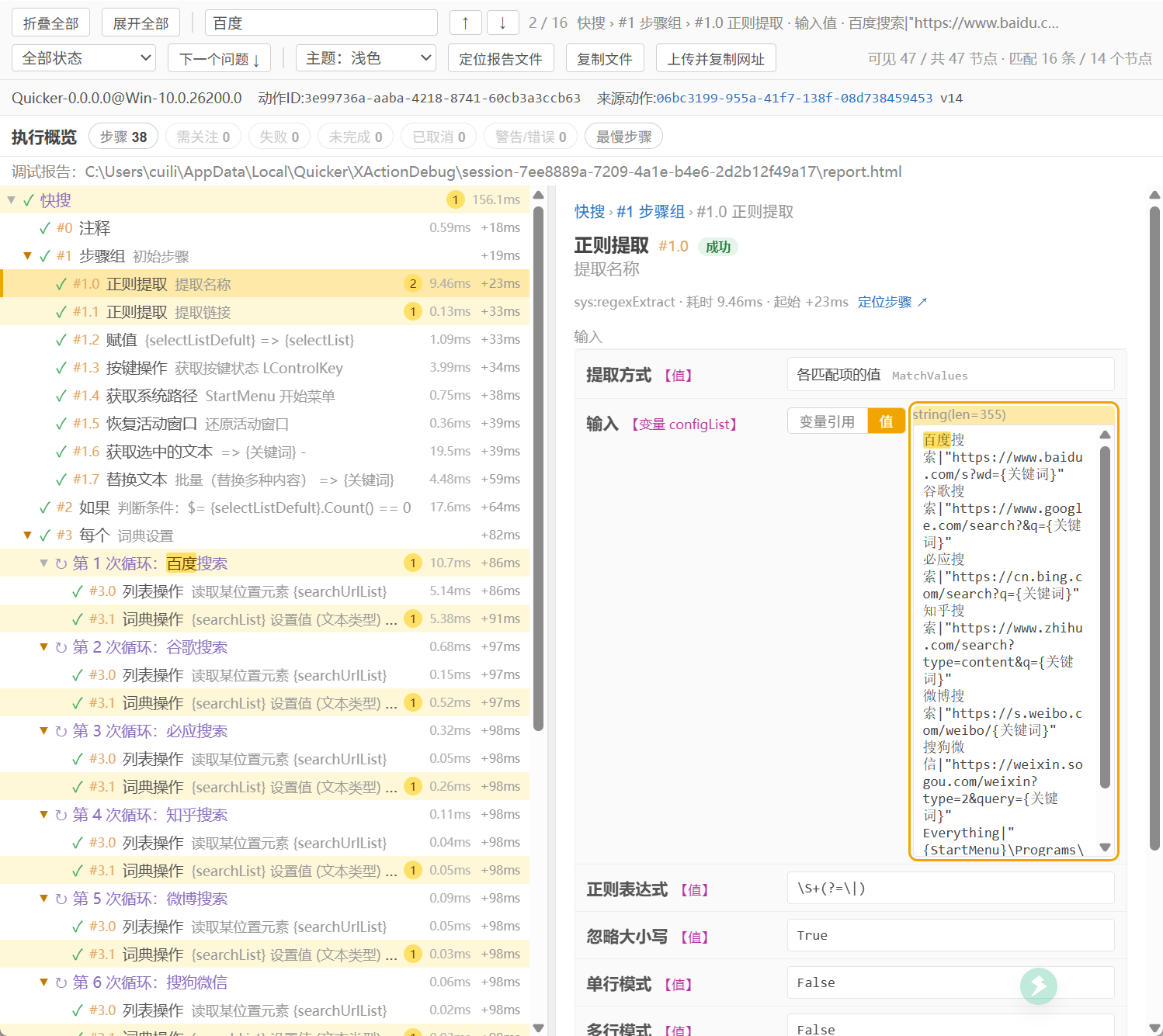Viewport: 1163px width, 1036px height.
Task: Click the 【变量 configList】 tag
Action: (683, 424)
